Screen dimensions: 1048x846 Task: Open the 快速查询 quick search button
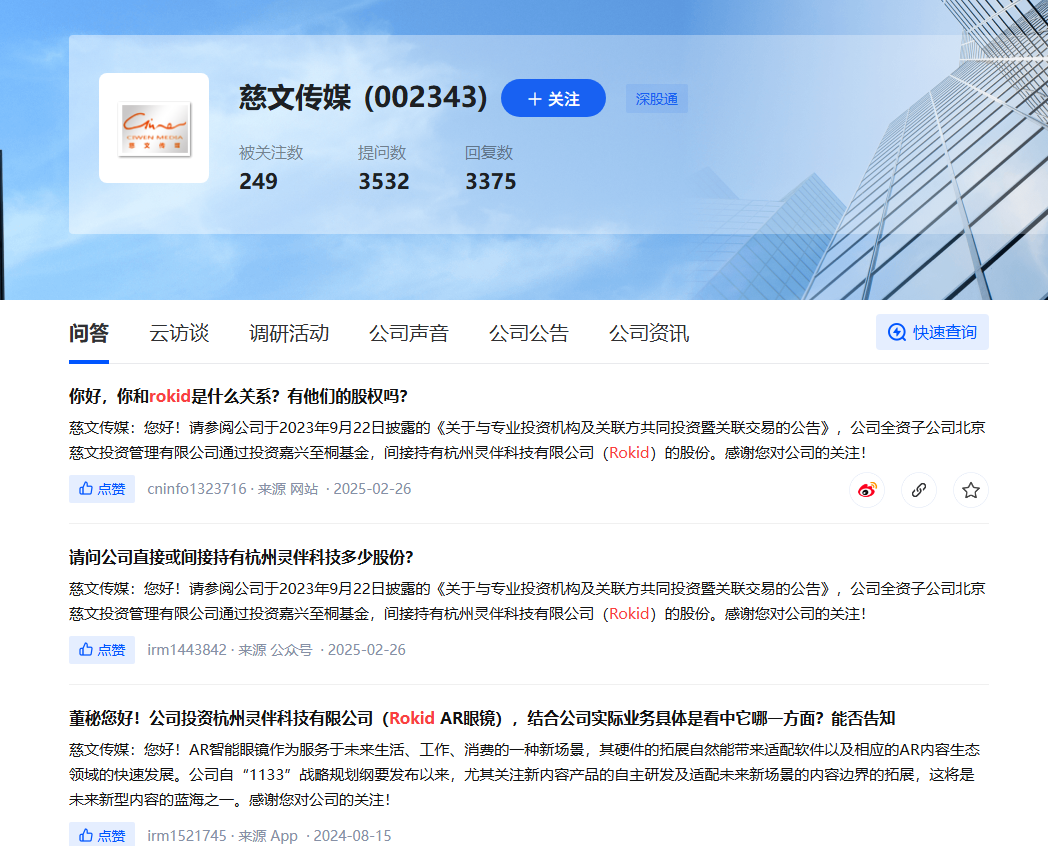pos(932,332)
